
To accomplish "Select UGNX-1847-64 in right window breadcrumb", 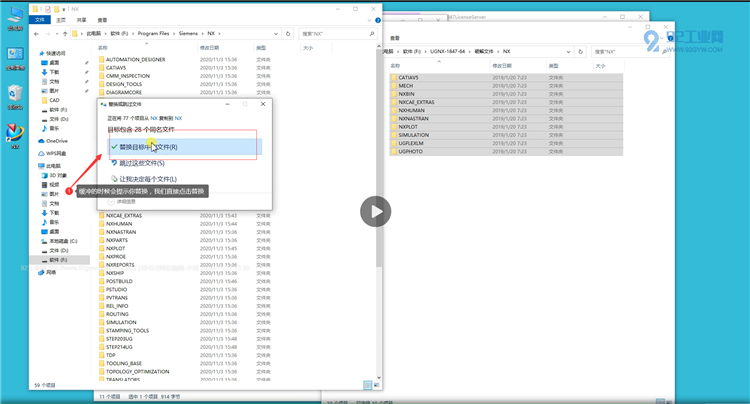I will click(x=447, y=51).
